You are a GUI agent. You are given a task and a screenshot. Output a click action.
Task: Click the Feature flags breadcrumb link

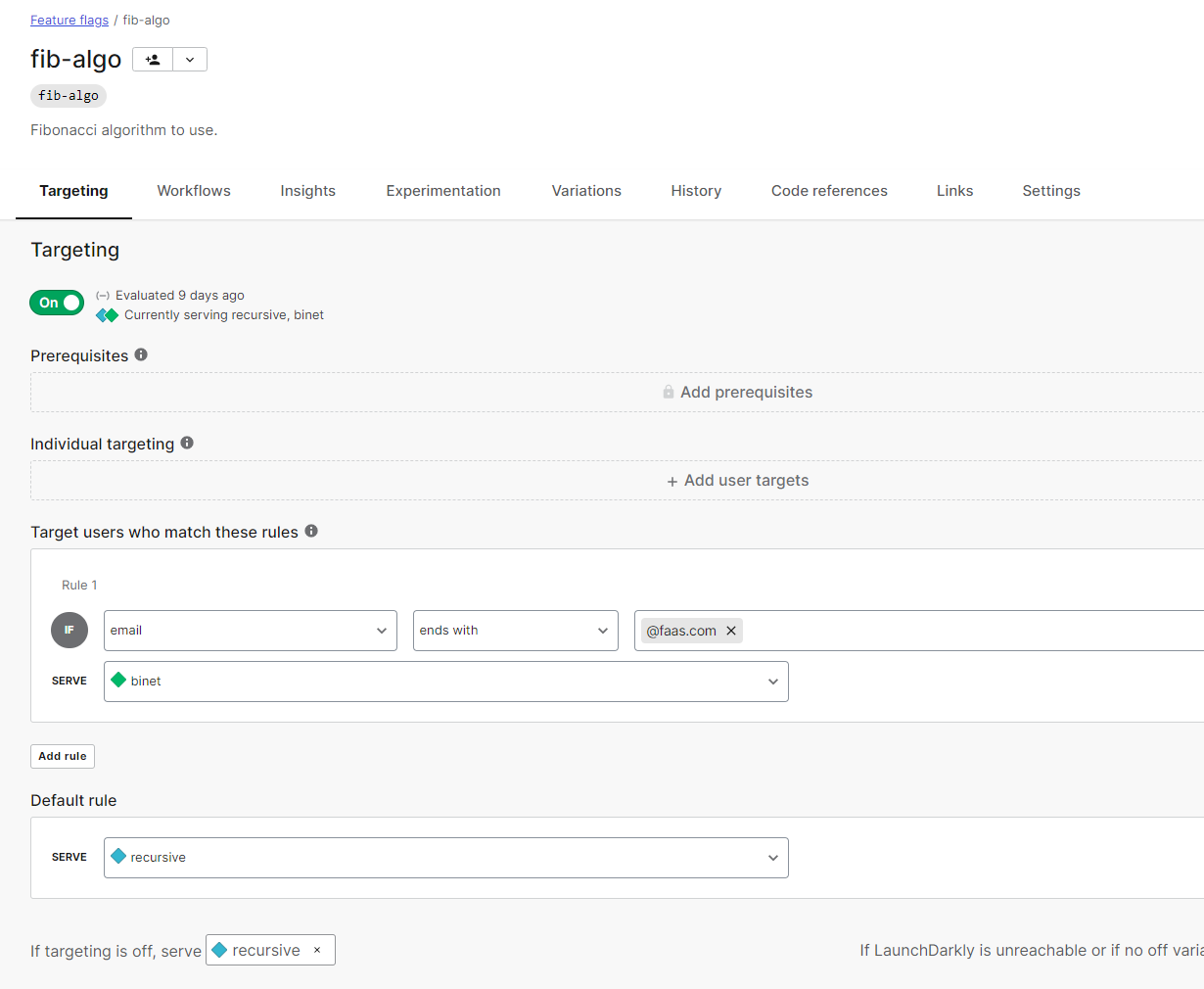pyautogui.click(x=69, y=20)
